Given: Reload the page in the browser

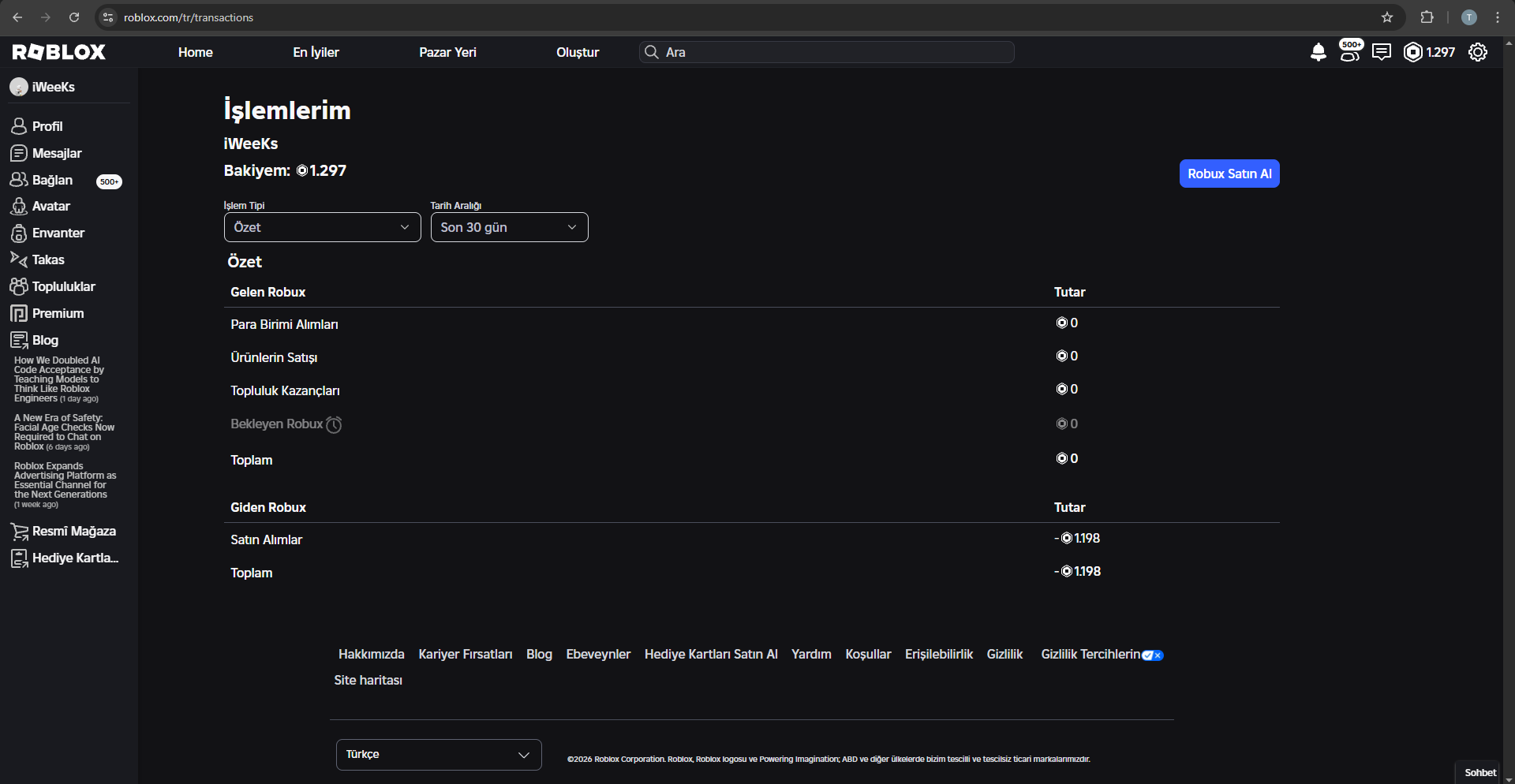Looking at the screenshot, I should click(74, 17).
